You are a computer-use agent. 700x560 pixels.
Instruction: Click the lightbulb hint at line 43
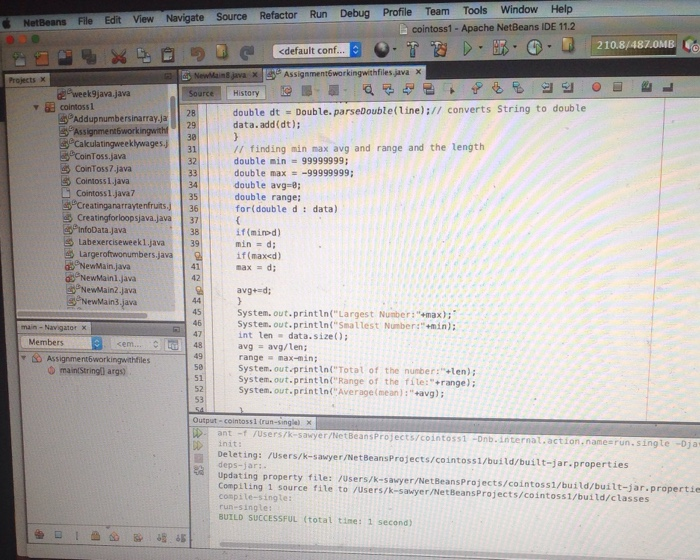pyautogui.click(x=199, y=290)
